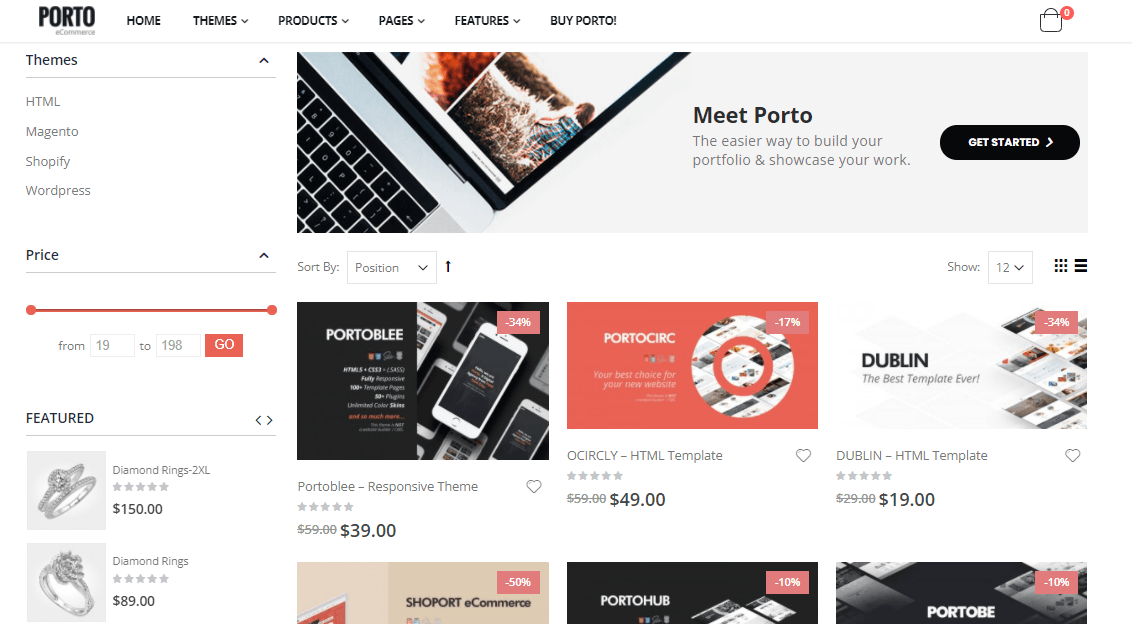
Task: Click the Get Started button
Action: tap(1009, 142)
